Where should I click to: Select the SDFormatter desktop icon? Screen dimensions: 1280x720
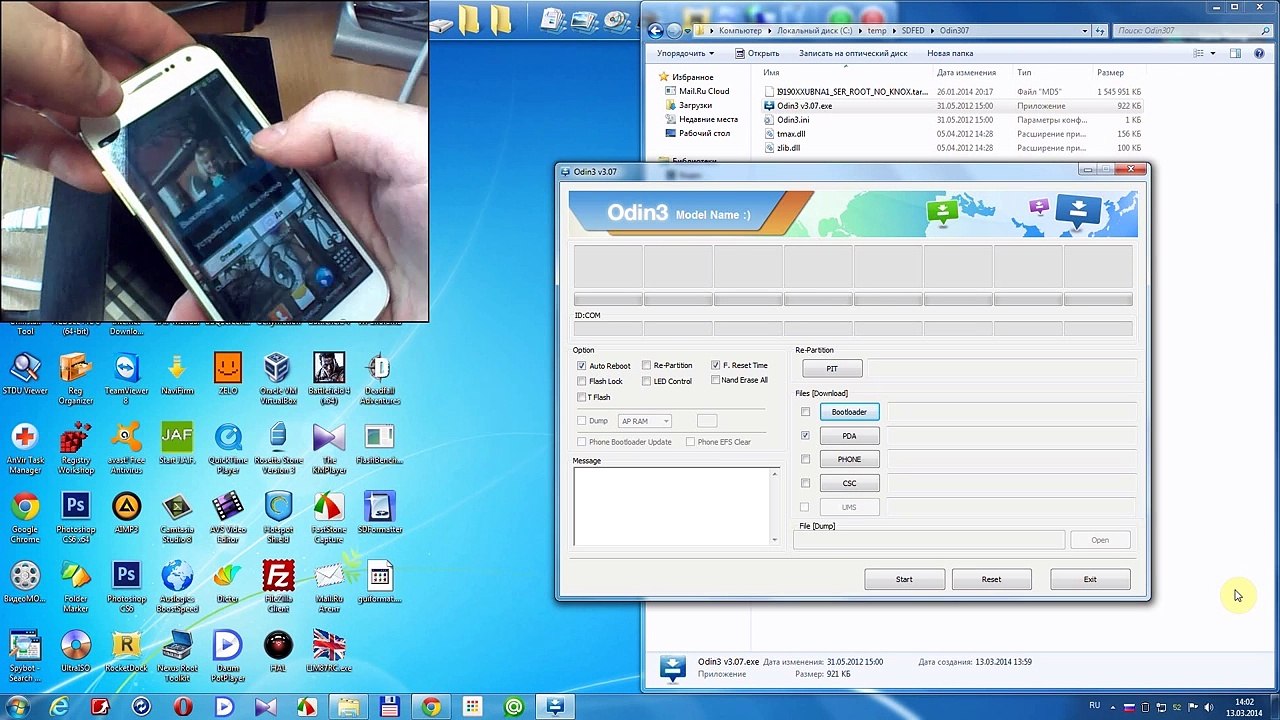pyautogui.click(x=379, y=512)
